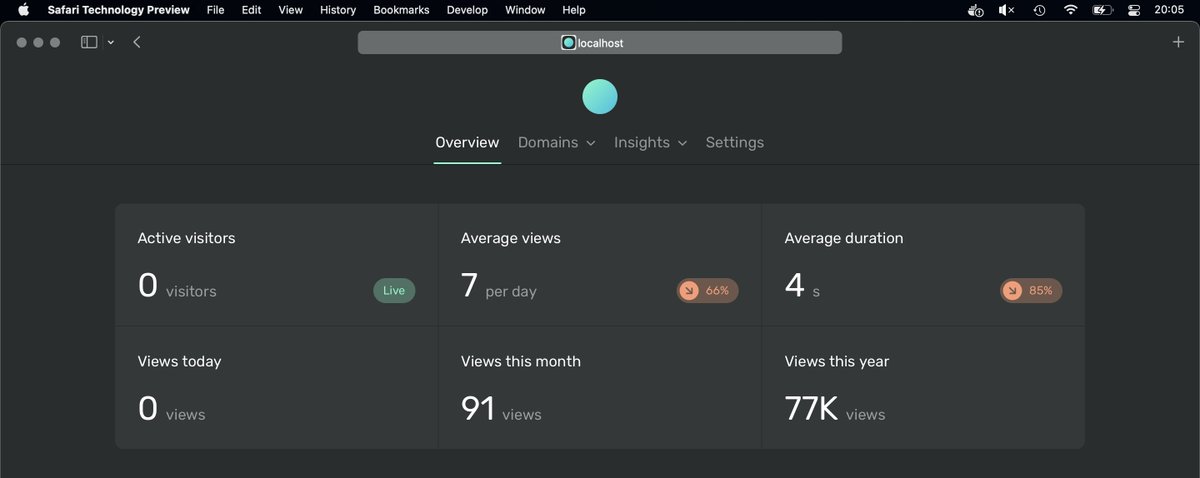1200x478 pixels.
Task: Click the Views this month heading
Action: coord(520,361)
